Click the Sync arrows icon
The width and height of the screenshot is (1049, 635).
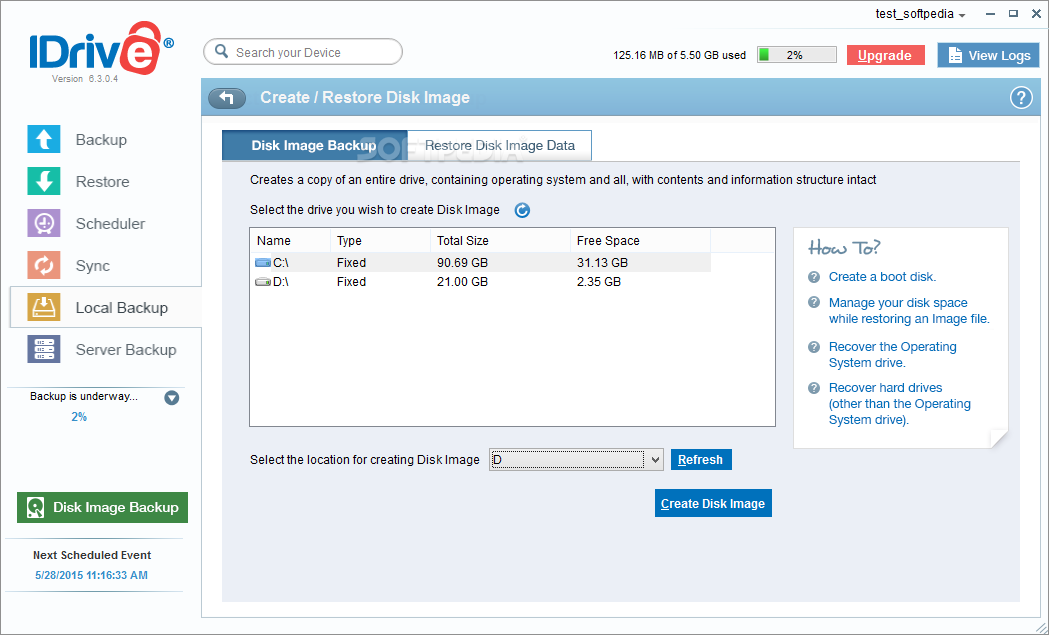coord(43,266)
